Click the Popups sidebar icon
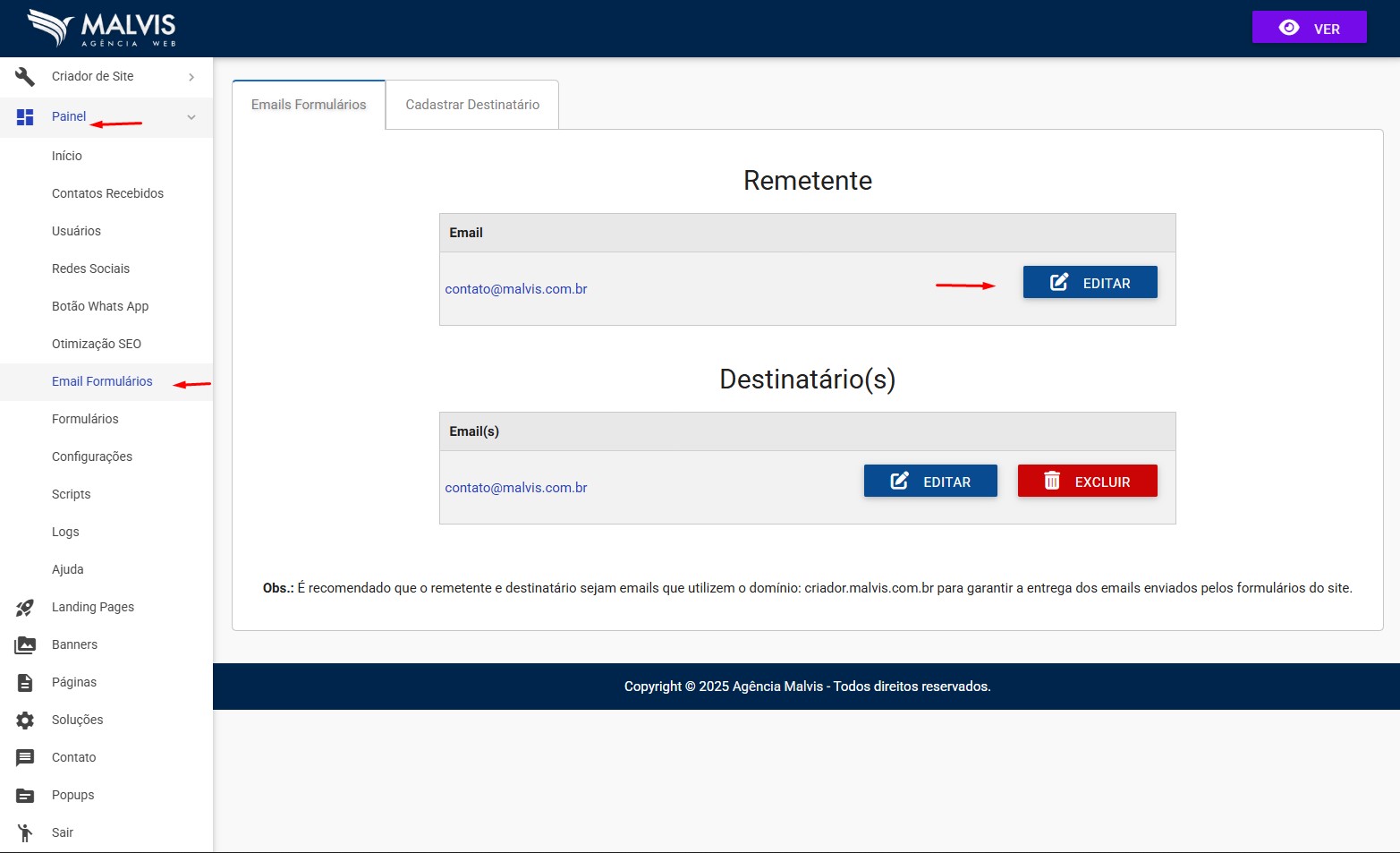Screen dimensions: 1400x853 tap(25, 796)
